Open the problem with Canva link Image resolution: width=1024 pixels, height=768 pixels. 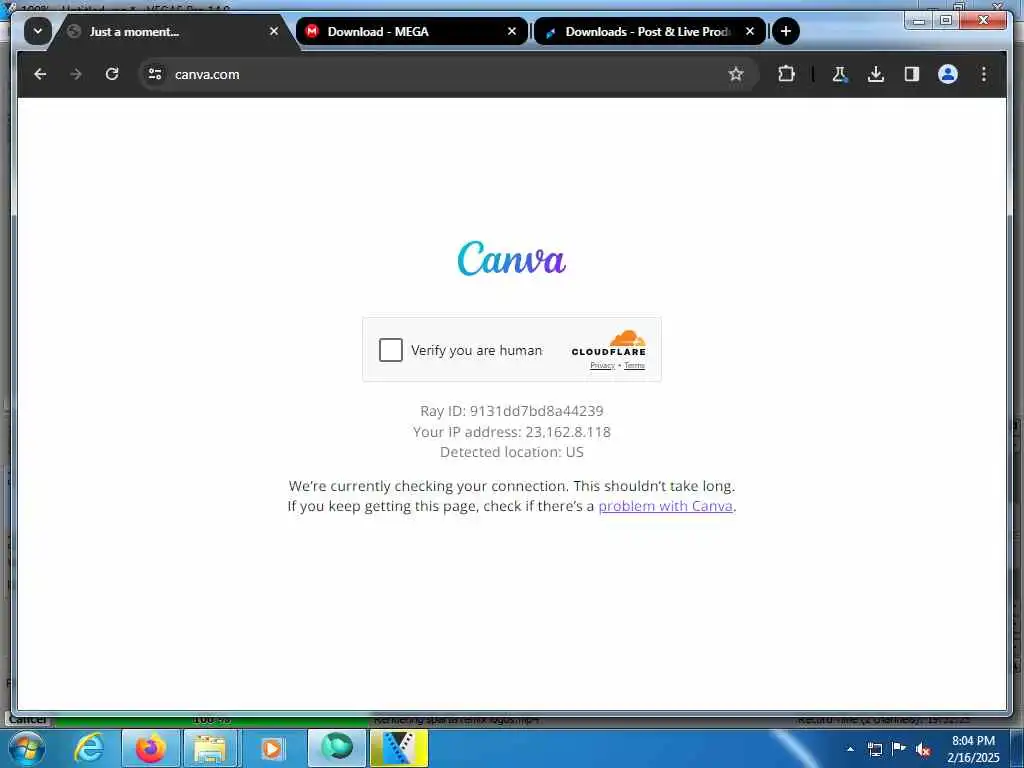665,506
